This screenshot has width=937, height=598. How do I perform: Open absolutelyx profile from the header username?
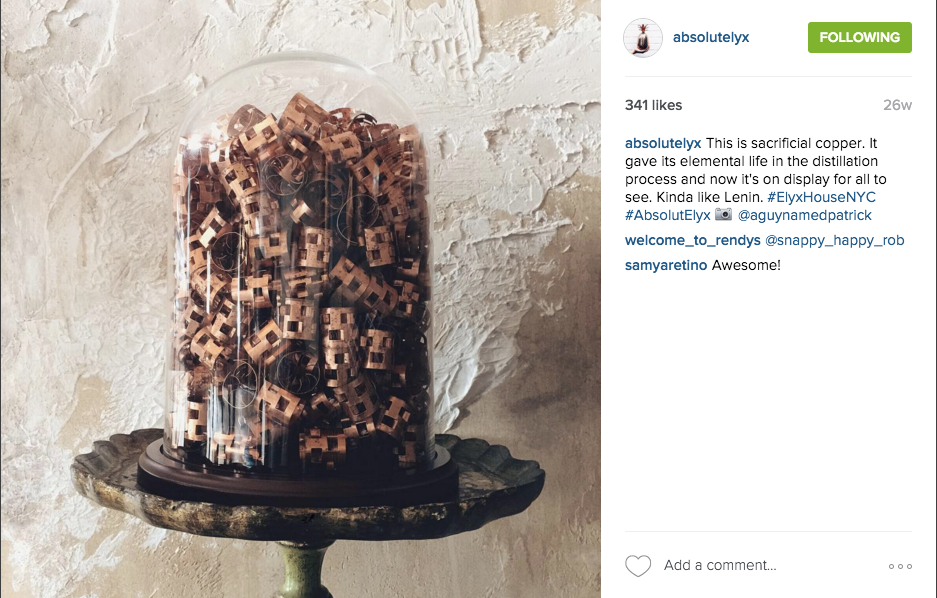click(711, 37)
